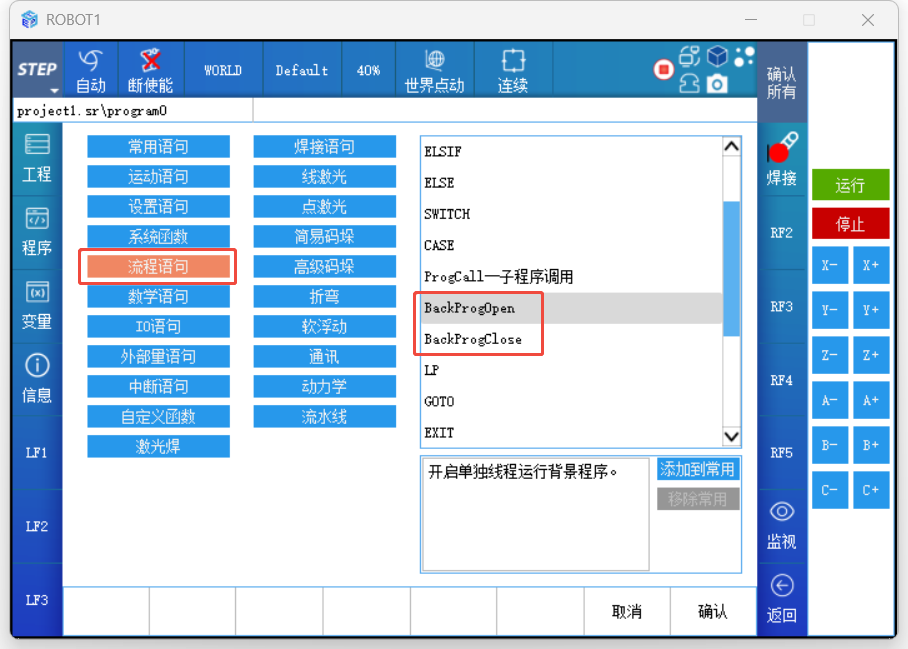Select the 运动语句 motion statements category
Viewport: 908px width, 649px height.
pyautogui.click(x=158, y=177)
